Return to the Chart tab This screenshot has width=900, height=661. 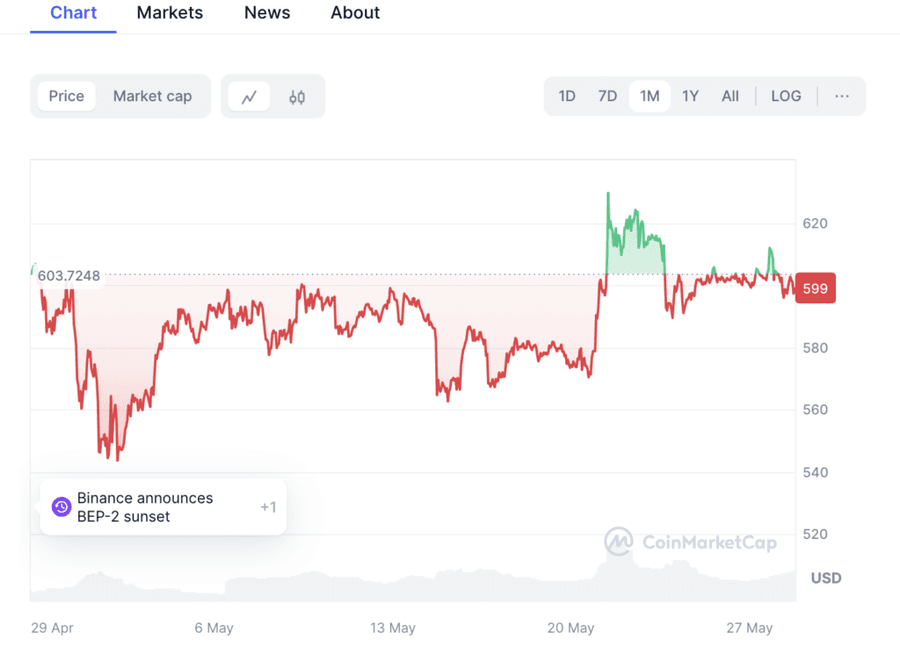72,13
